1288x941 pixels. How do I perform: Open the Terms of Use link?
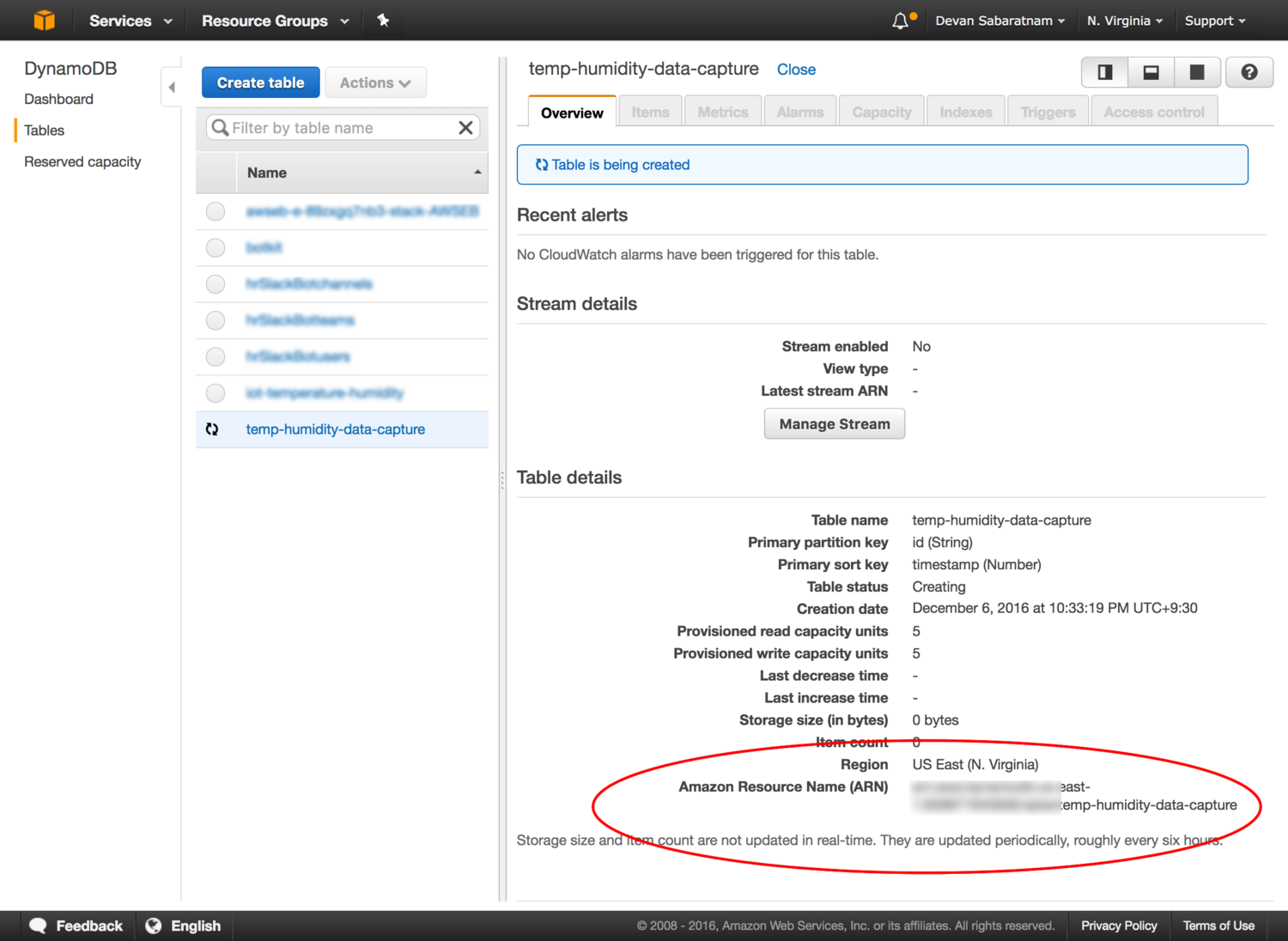tap(1218, 926)
